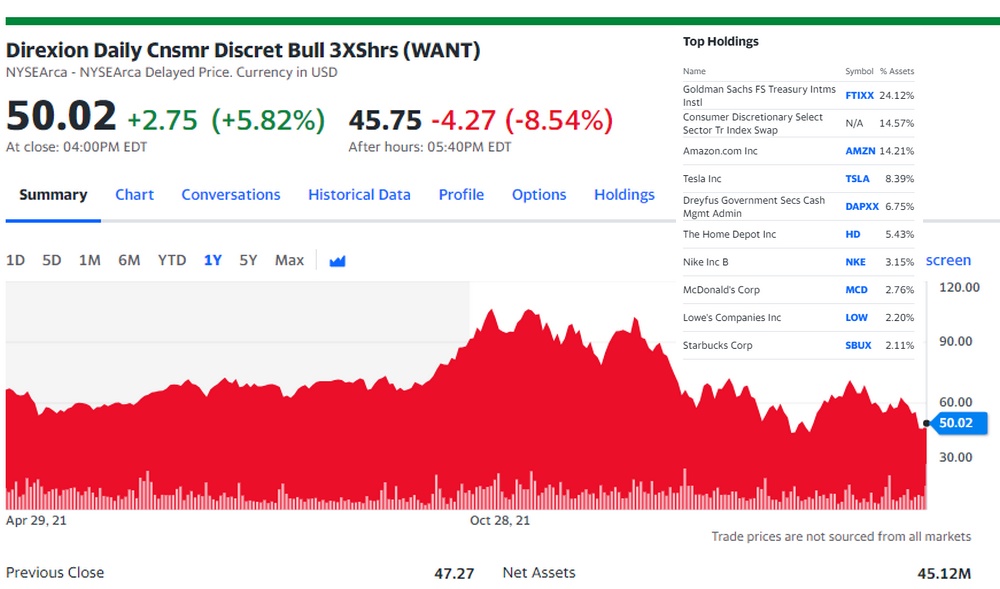Switch chart type using the area chart icon
The width and height of the screenshot is (1000, 589).
(337, 261)
